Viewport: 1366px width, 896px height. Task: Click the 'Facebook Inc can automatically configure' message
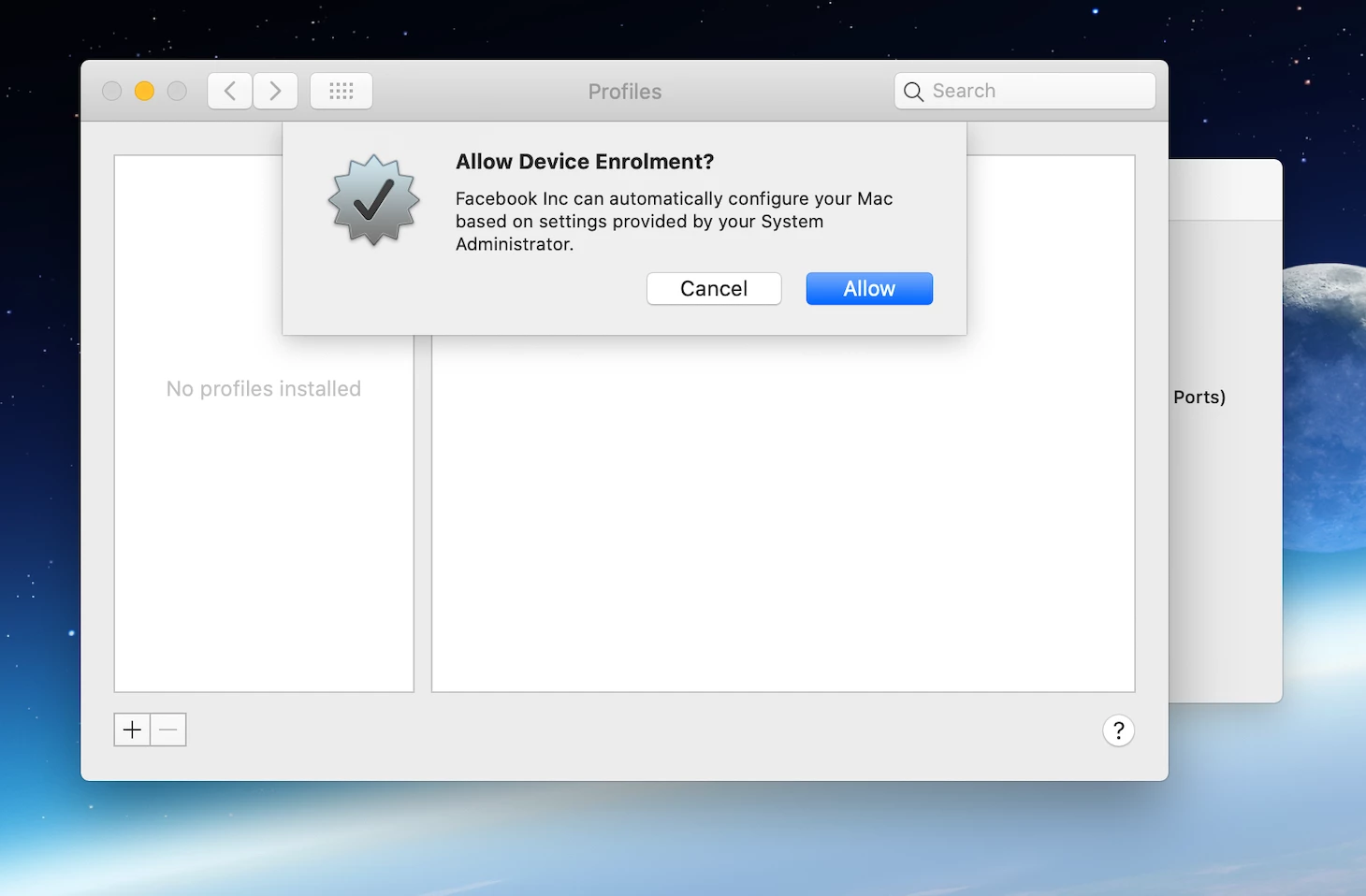(x=675, y=222)
